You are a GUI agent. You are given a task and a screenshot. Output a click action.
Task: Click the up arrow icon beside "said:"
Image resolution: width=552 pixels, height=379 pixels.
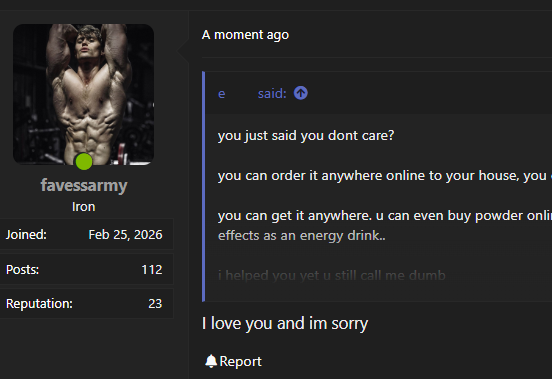click(x=301, y=93)
